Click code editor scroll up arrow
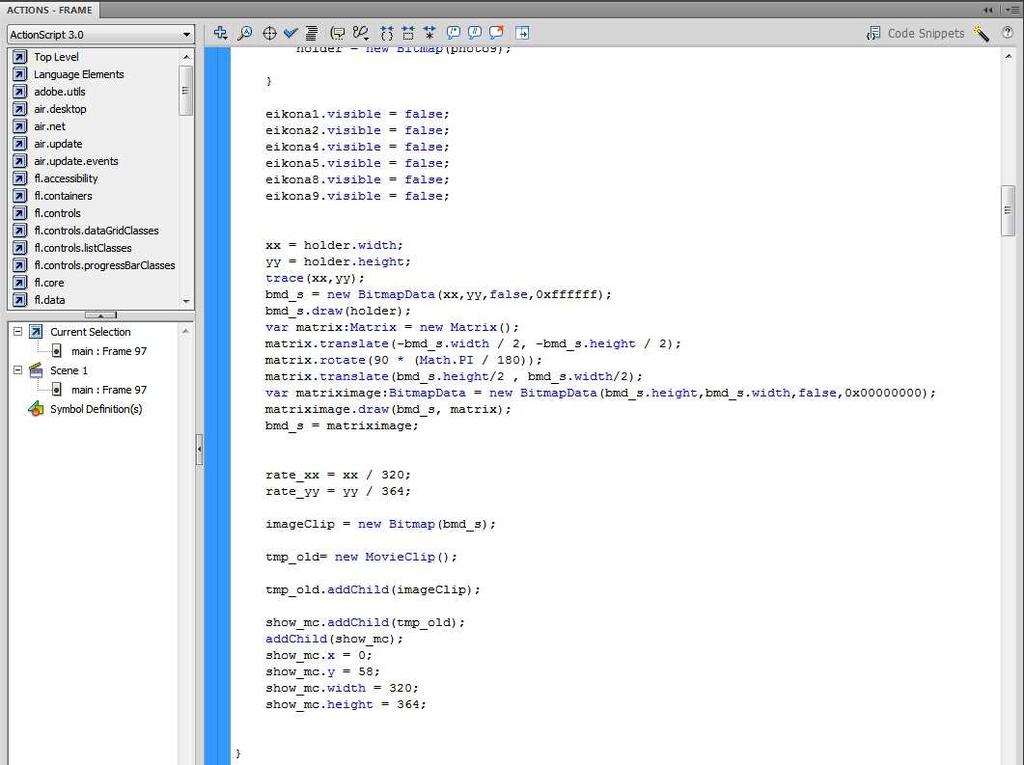Viewport: 1024px width, 765px height. (1008, 57)
